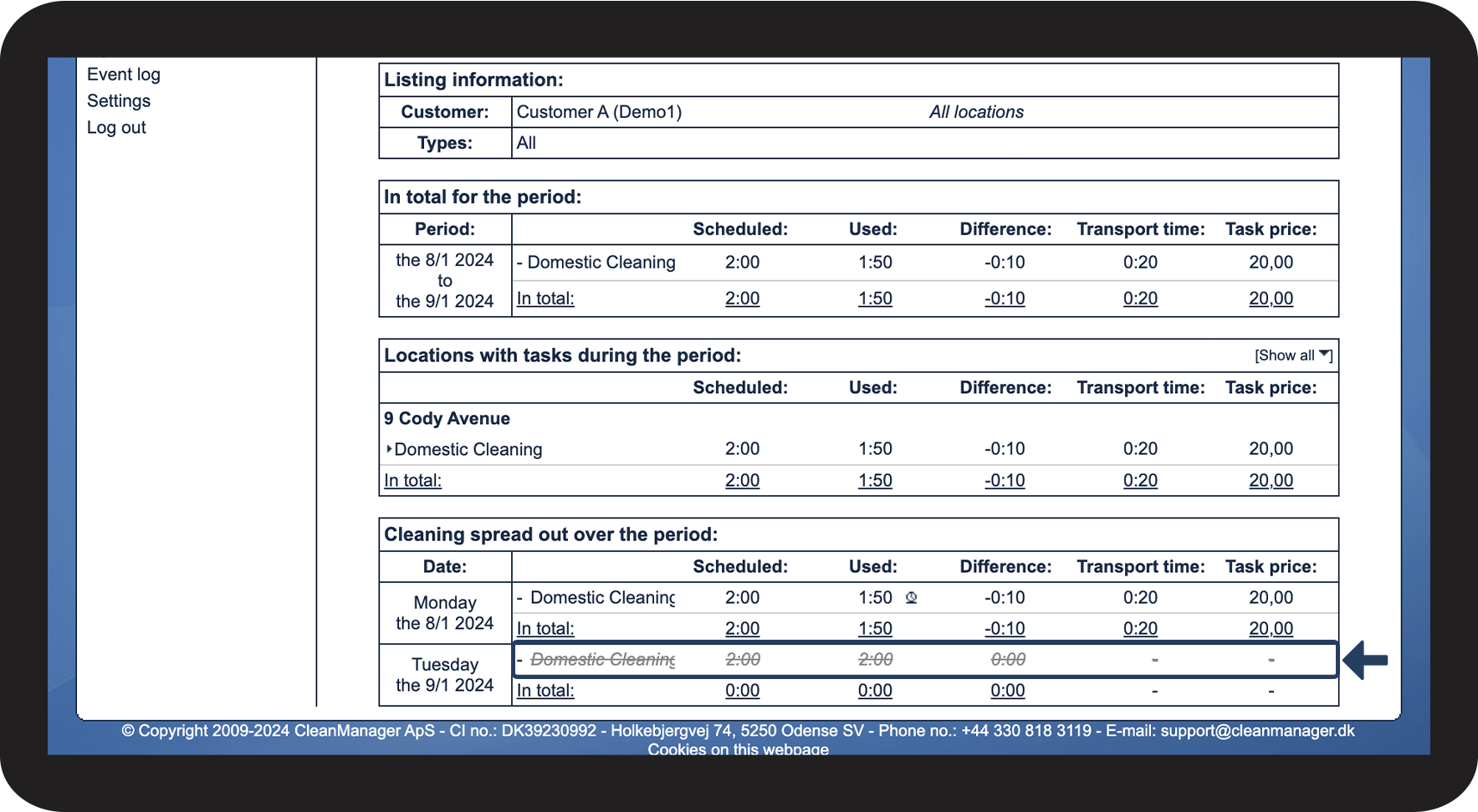
Task: Click the support@cleanmanager.dk email address
Action: point(1257,731)
